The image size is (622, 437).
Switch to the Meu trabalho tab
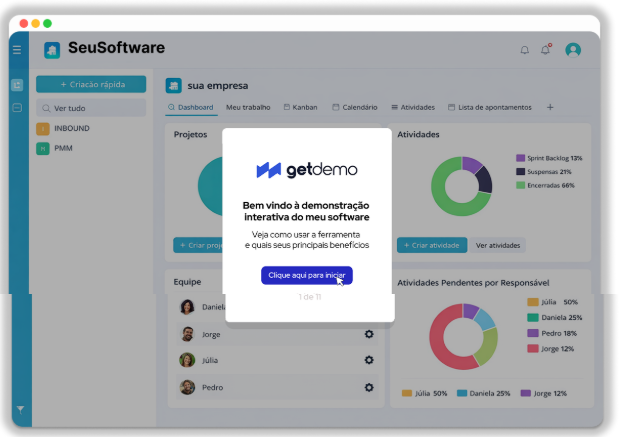pyautogui.click(x=248, y=107)
